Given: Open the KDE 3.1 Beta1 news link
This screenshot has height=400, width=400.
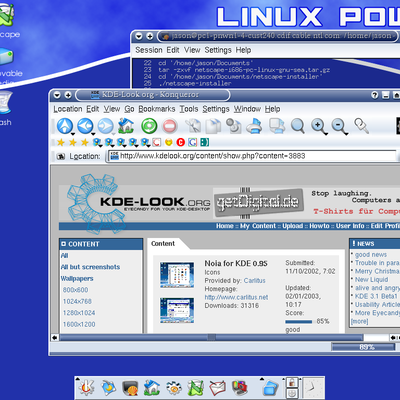Looking at the screenshot, I should tap(376, 296).
